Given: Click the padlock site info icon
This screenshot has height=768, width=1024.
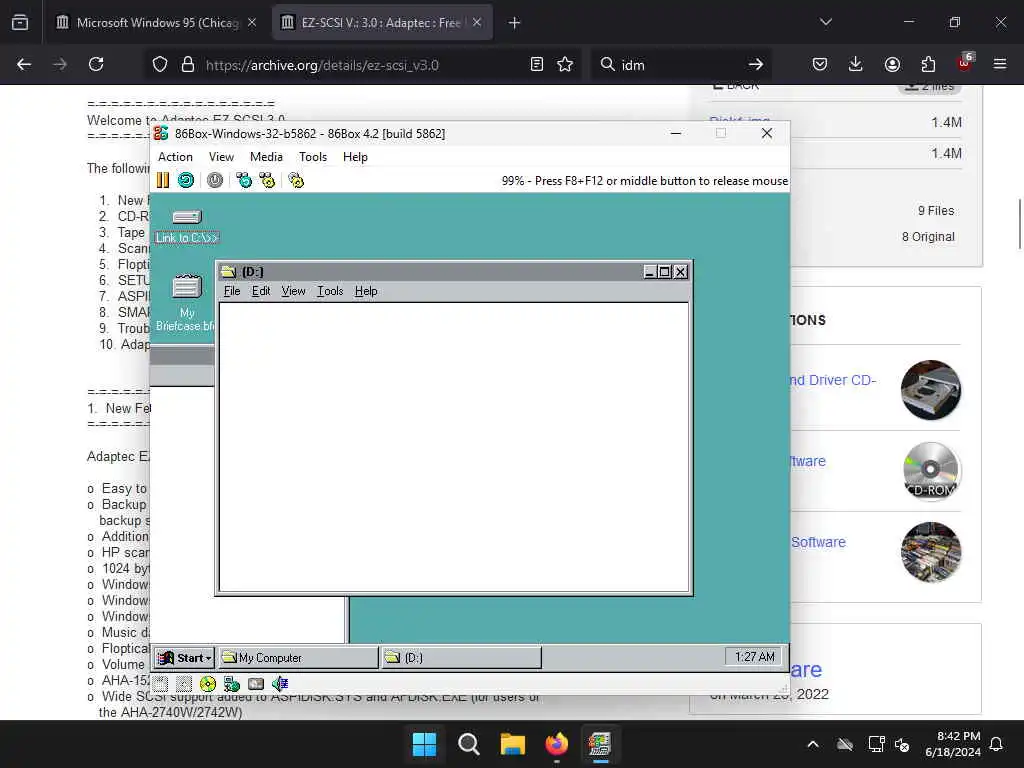Looking at the screenshot, I should pyautogui.click(x=188, y=64).
